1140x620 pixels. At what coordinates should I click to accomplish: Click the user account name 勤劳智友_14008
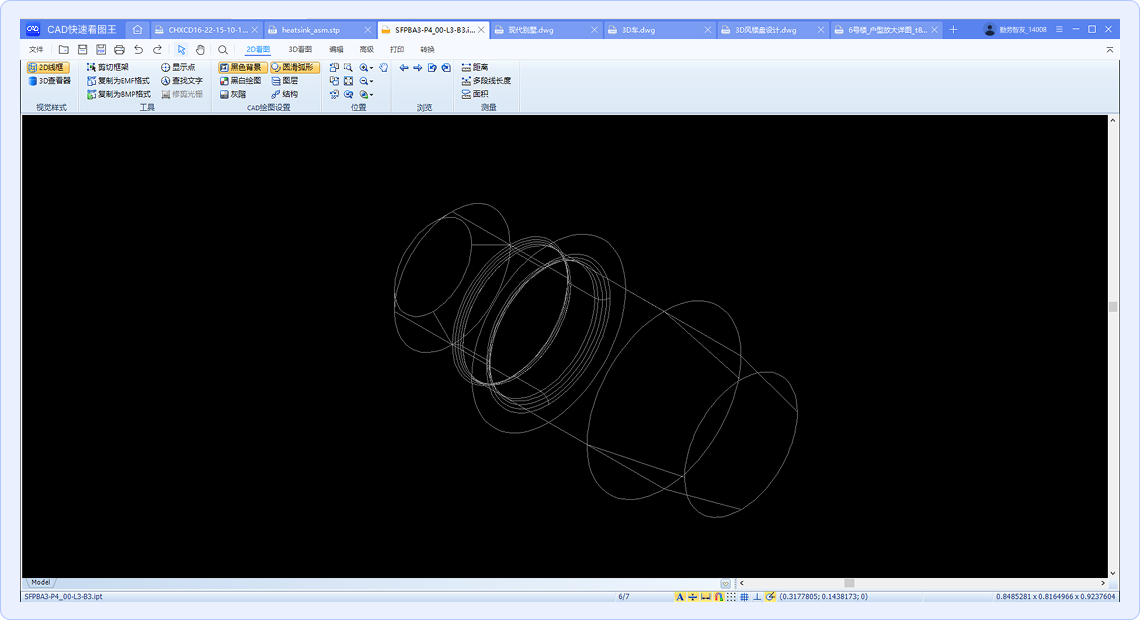point(1022,30)
